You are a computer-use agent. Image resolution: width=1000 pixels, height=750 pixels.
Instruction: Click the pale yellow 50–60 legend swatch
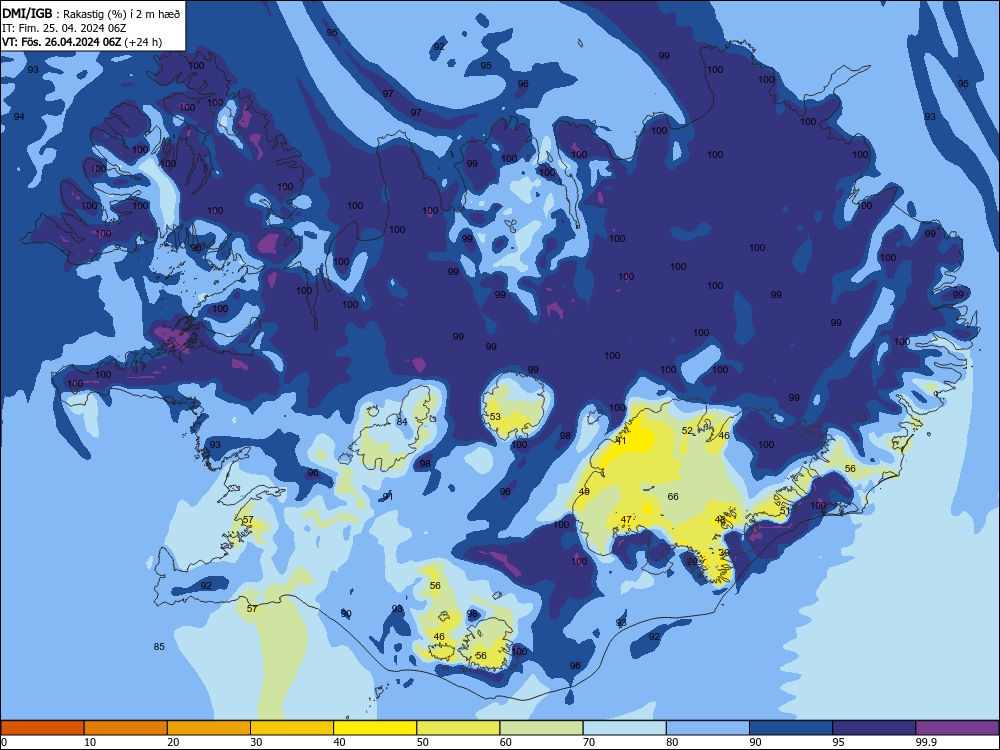pyautogui.click(x=459, y=728)
